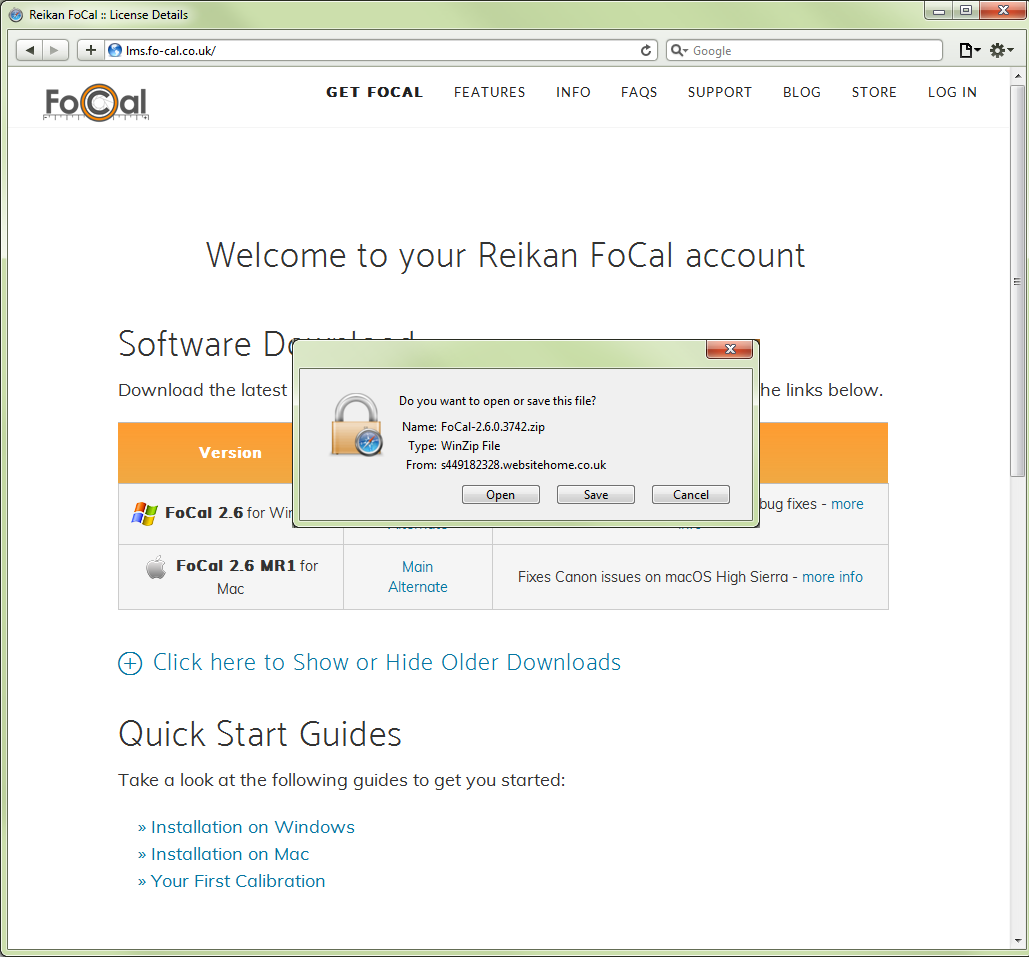1029x957 pixels.
Task: Go forward with the browser forward arrow
Action: (55, 50)
